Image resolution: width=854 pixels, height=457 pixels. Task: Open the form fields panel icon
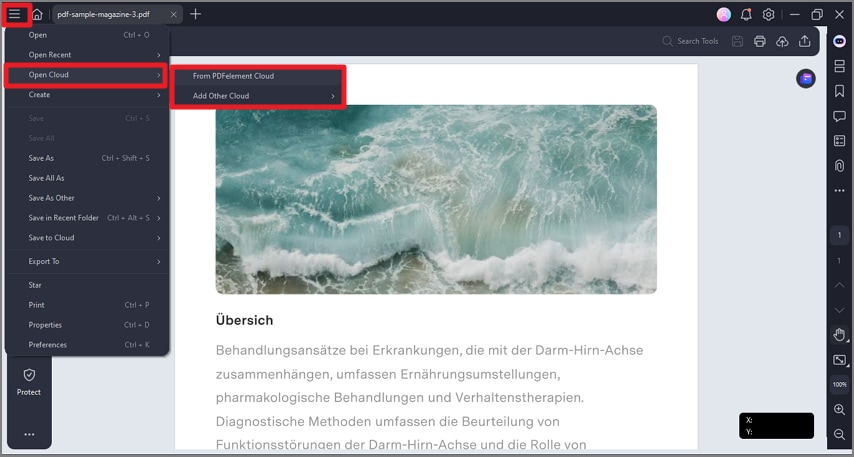pyautogui.click(x=839, y=141)
